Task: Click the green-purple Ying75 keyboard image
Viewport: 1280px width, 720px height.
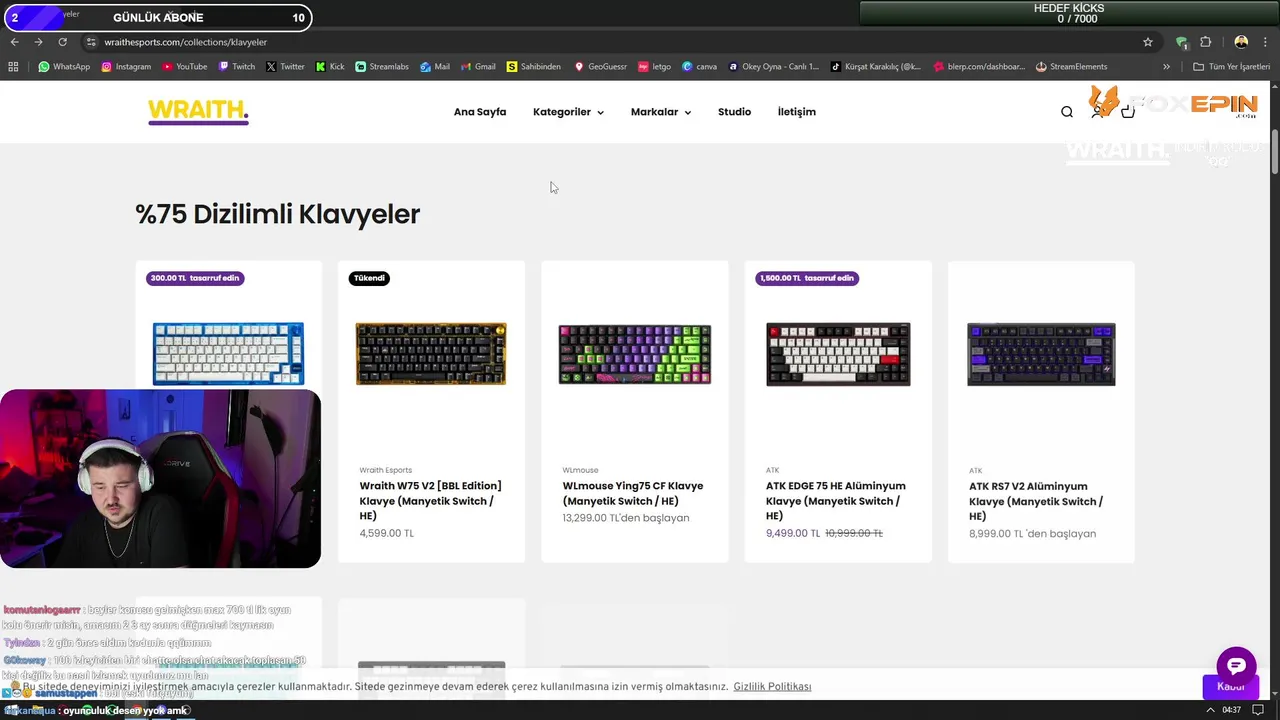Action: point(635,354)
